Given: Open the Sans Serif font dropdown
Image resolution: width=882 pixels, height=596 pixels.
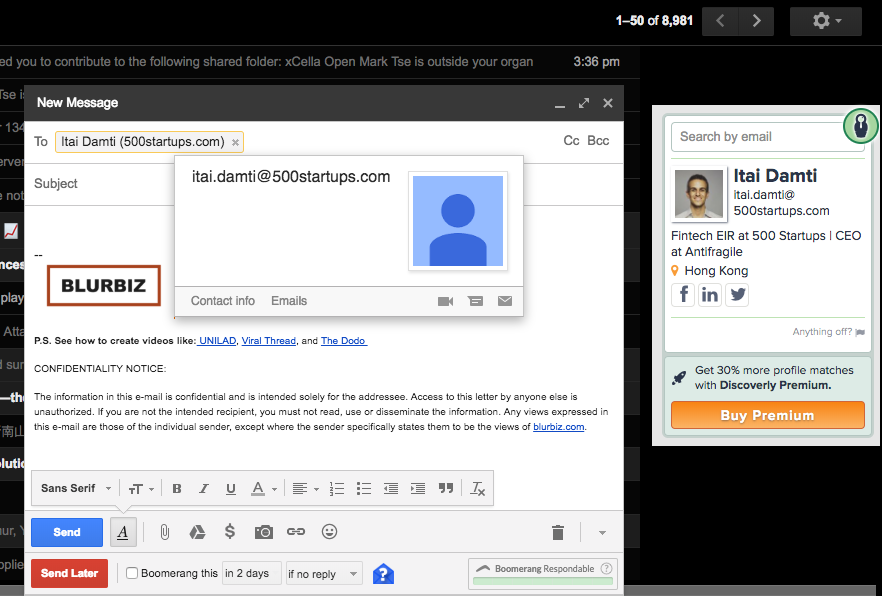Looking at the screenshot, I should pyautogui.click(x=76, y=489).
